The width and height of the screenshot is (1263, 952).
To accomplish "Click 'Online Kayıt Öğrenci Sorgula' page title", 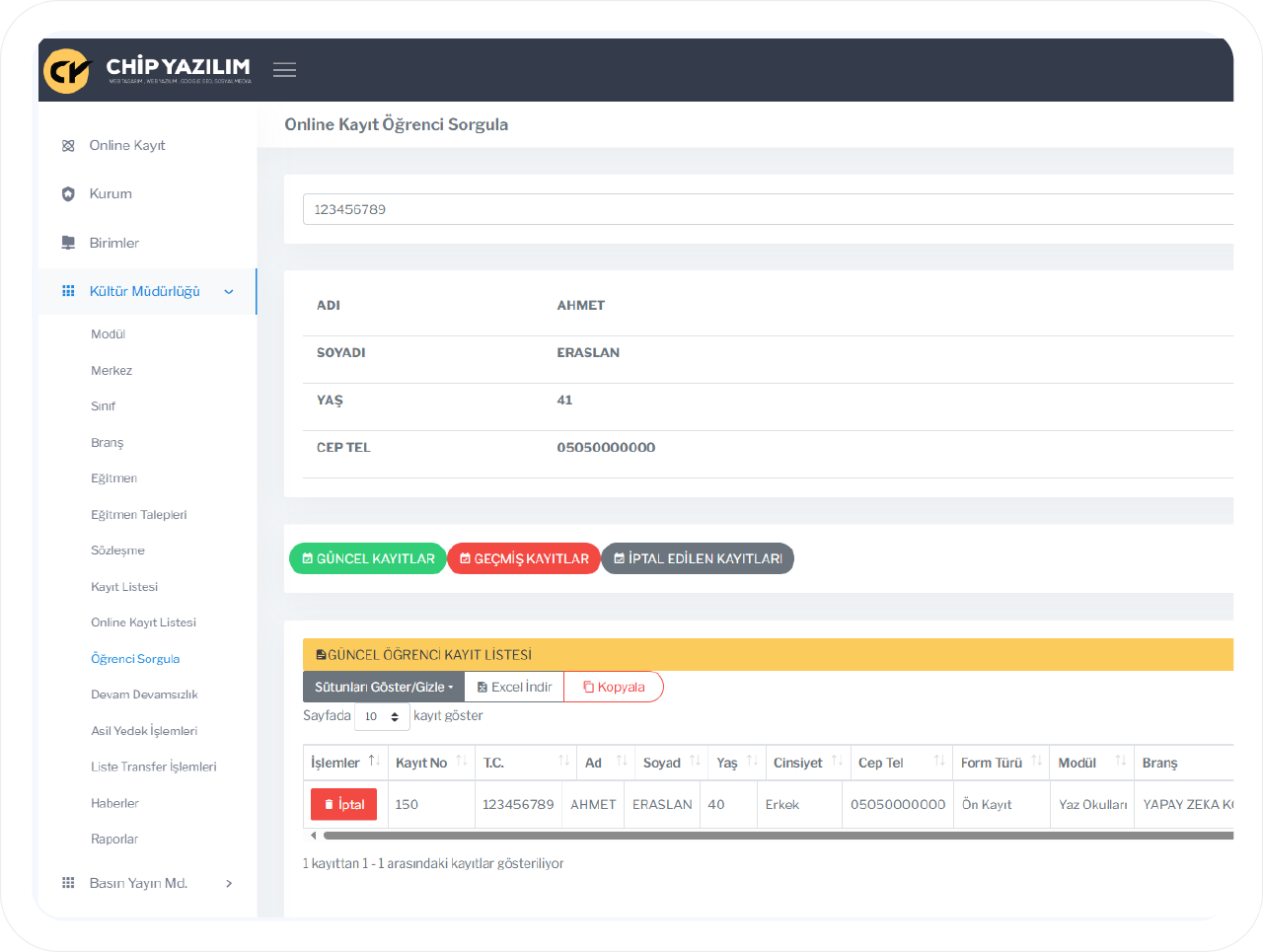I will pyautogui.click(x=397, y=125).
